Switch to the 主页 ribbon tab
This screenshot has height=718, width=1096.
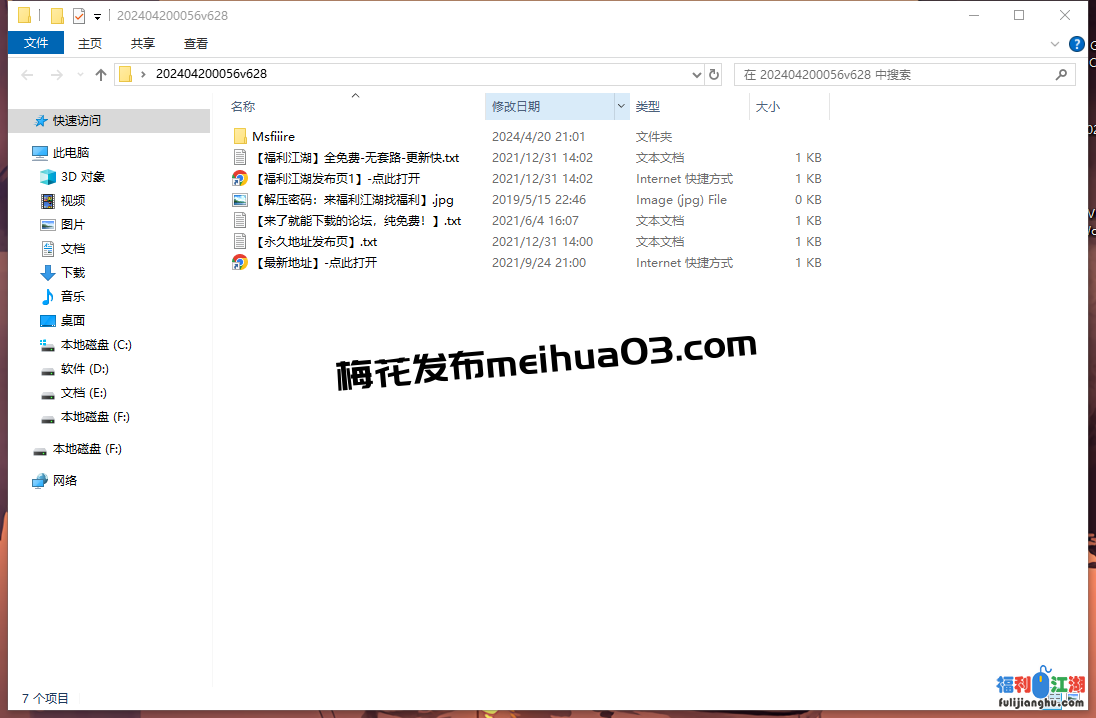pos(89,43)
